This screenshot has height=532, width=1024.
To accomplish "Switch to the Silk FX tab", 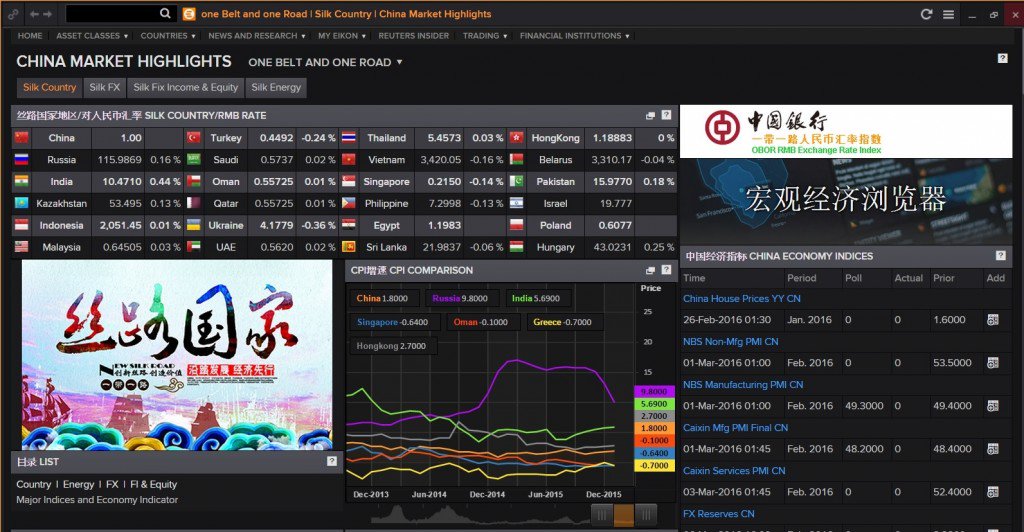I will pyautogui.click(x=104, y=87).
